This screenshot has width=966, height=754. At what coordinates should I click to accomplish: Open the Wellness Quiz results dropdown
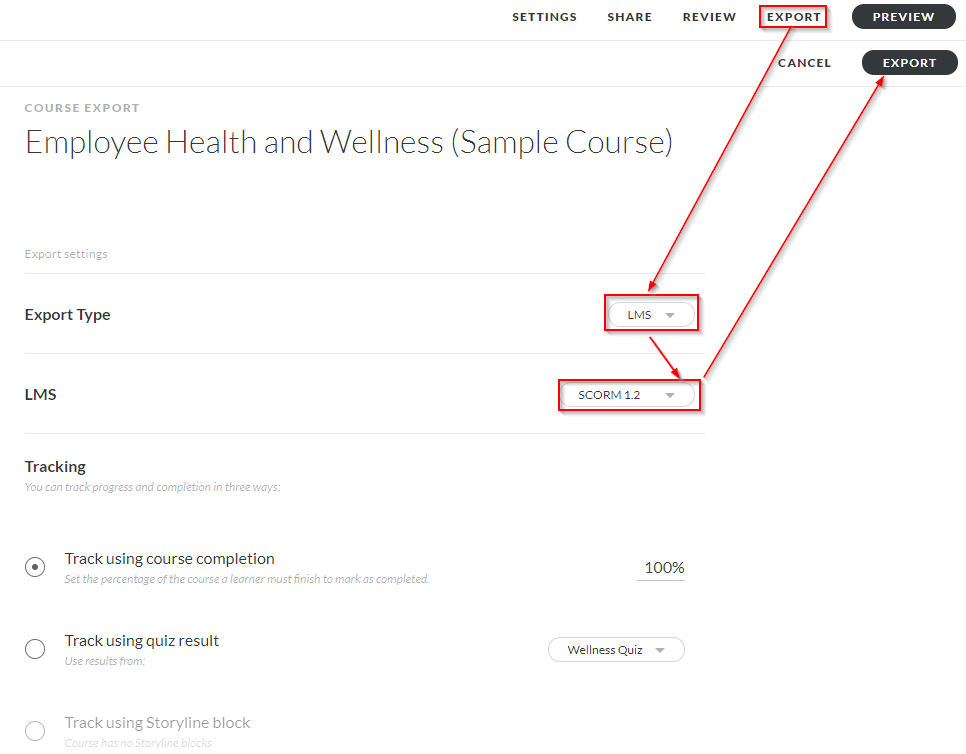616,649
